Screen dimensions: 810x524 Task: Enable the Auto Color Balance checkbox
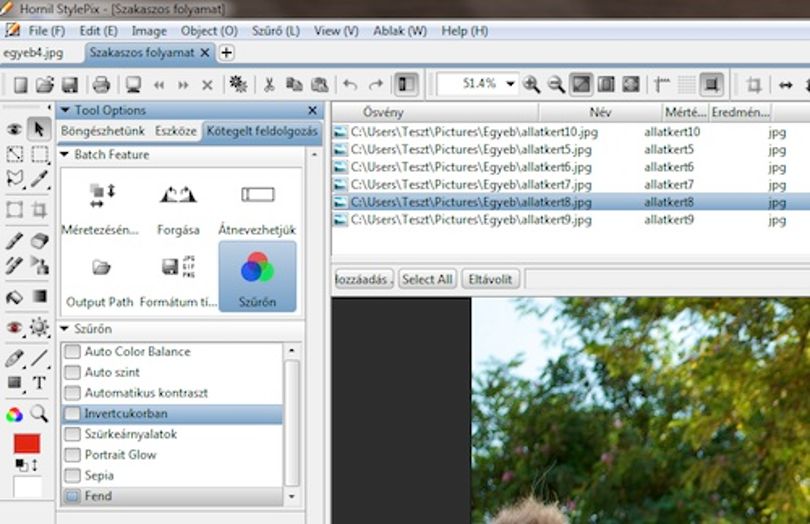pyautogui.click(x=72, y=351)
